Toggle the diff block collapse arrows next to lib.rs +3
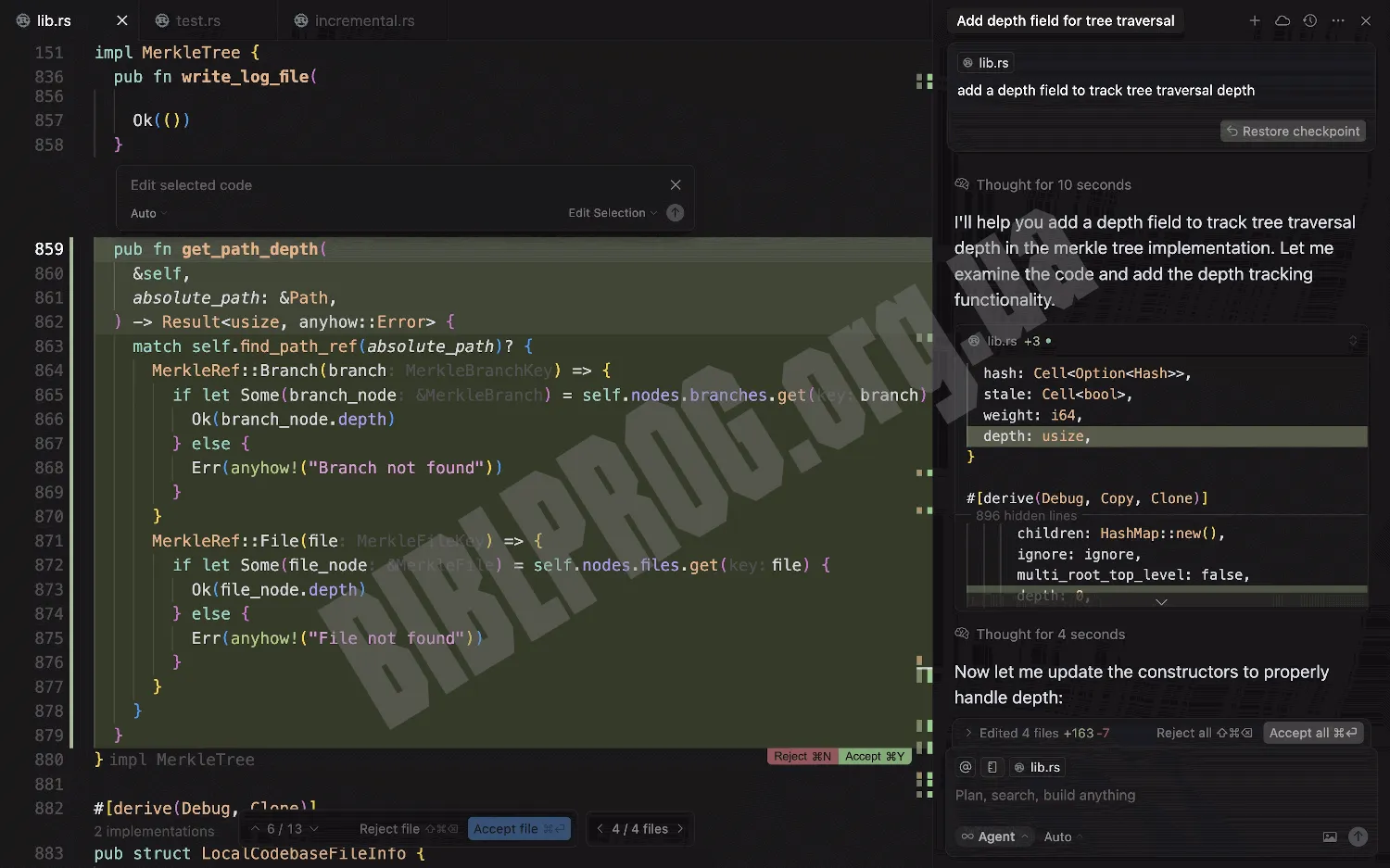Screen dimensions: 1390x868 [x=1353, y=341]
